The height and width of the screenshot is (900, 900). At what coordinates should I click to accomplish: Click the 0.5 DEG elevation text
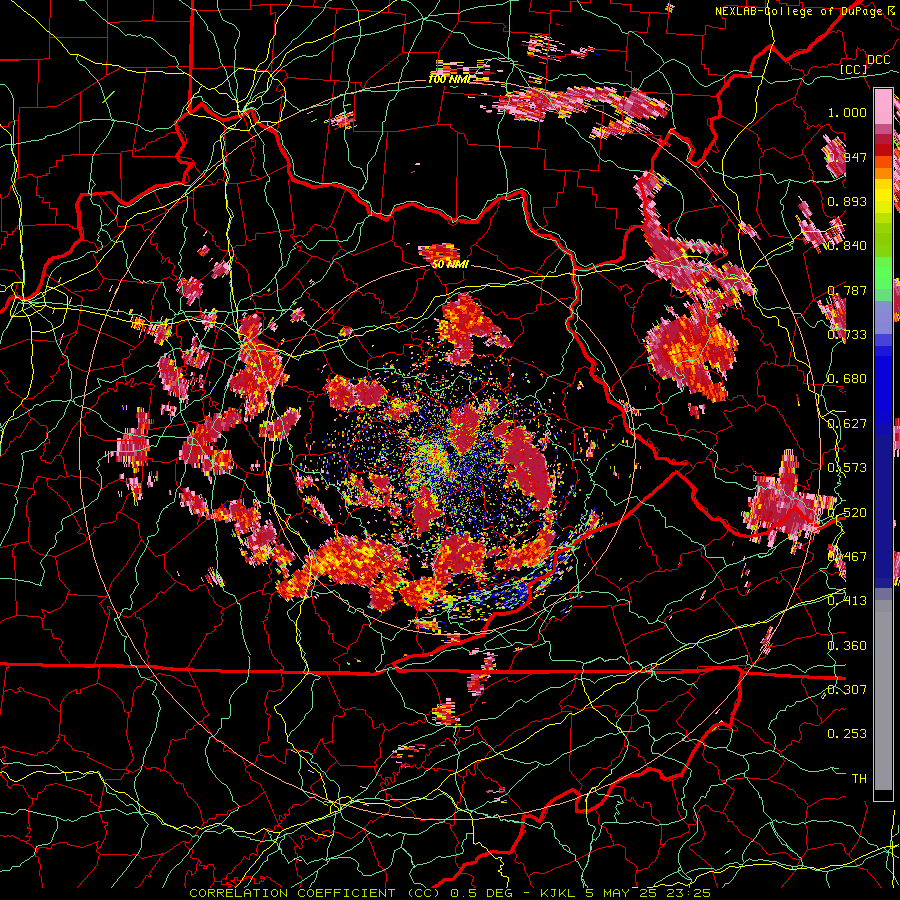[x=481, y=893]
